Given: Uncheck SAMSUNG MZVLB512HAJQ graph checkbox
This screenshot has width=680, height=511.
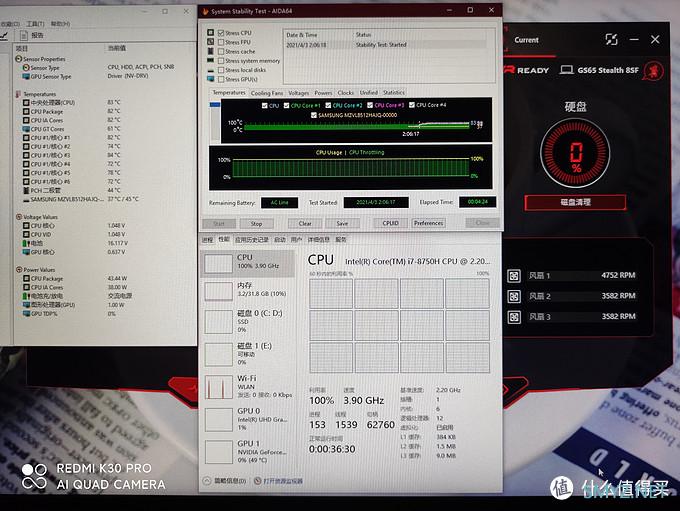Looking at the screenshot, I should pyautogui.click(x=314, y=115).
